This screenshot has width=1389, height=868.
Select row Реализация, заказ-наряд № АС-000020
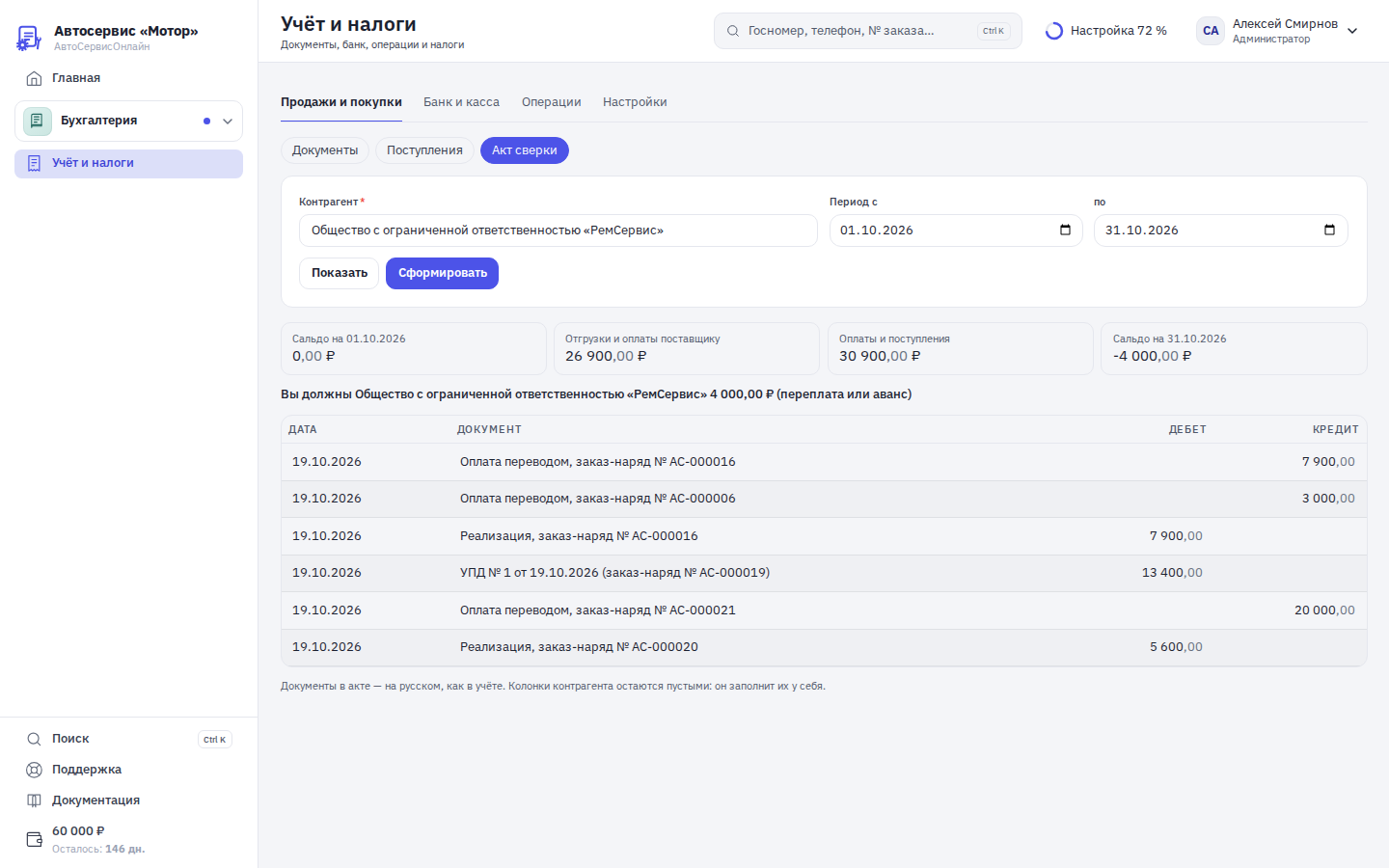(824, 647)
